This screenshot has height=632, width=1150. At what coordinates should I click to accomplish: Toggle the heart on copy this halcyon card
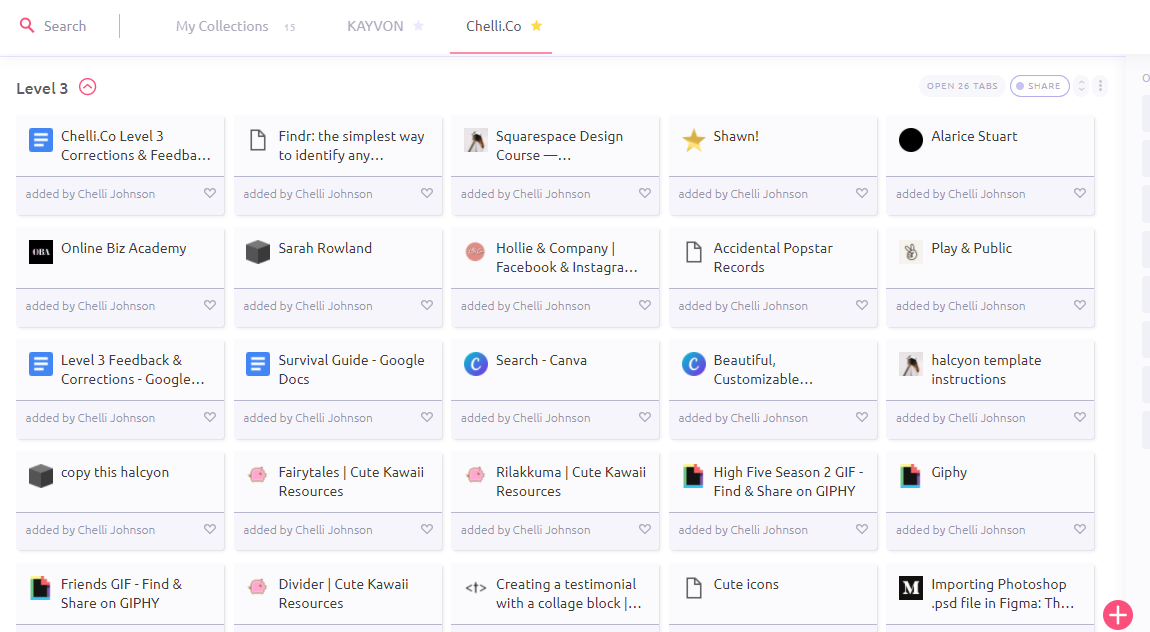[210, 529]
